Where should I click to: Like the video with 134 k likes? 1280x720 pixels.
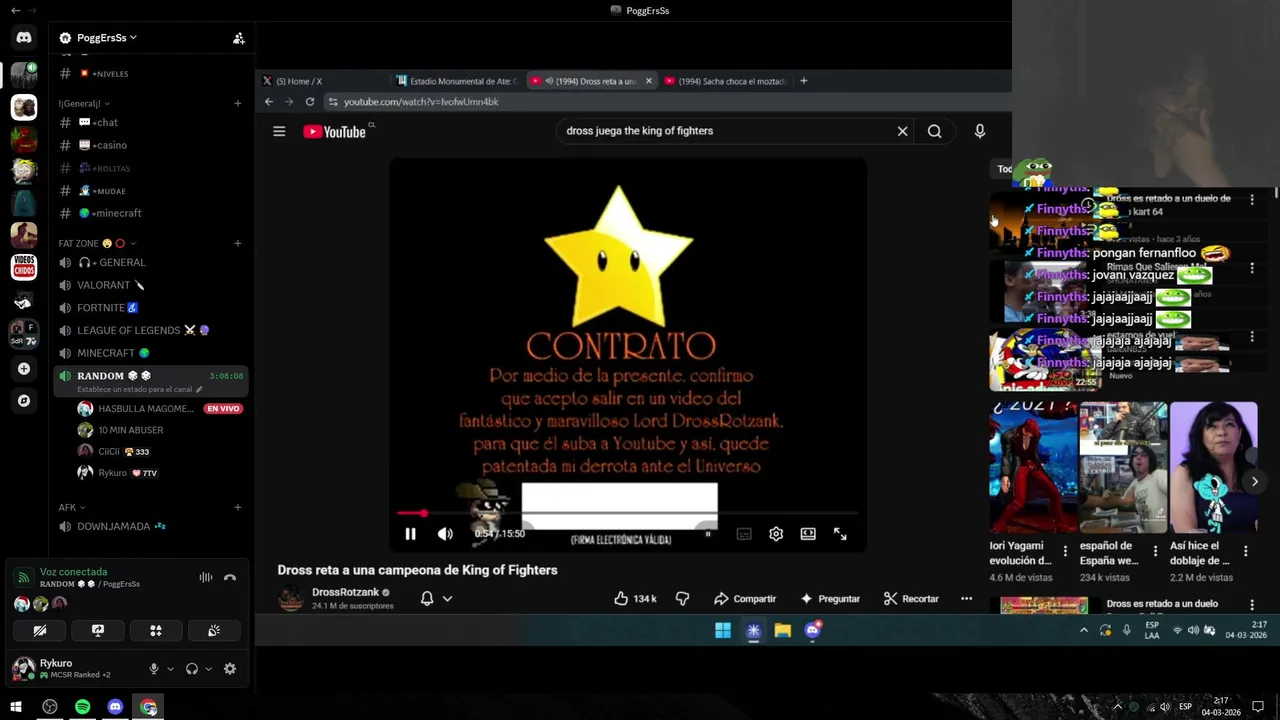(635, 598)
